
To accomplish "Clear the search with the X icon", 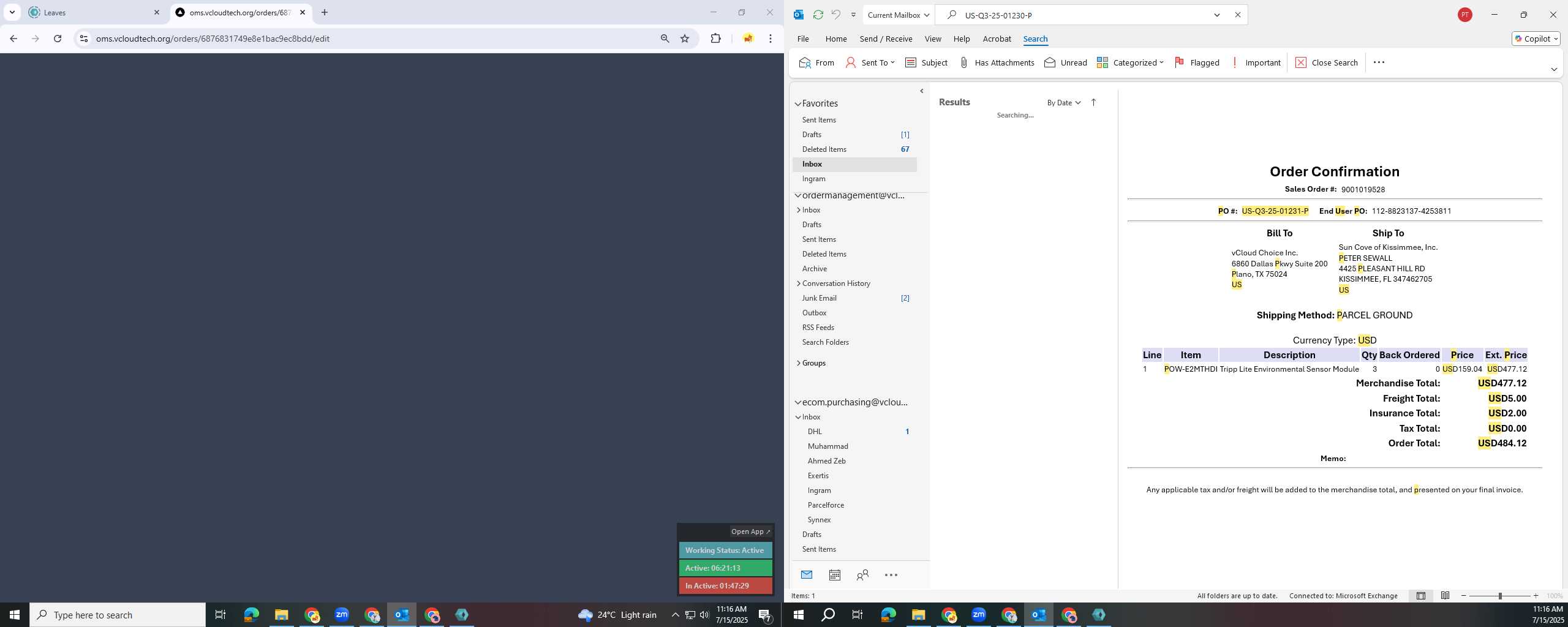I will 1237,15.
